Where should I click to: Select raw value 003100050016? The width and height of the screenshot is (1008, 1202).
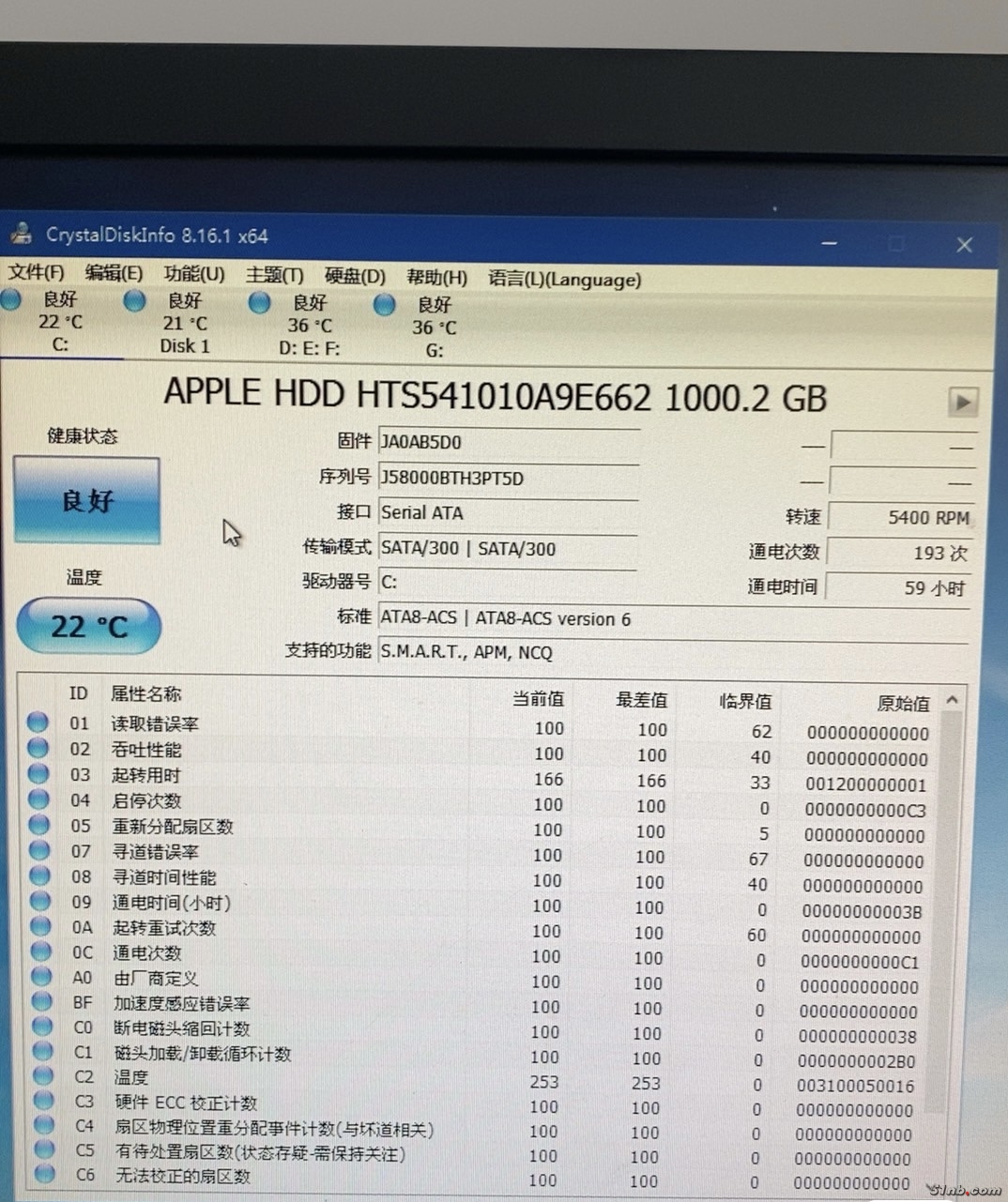click(857, 1086)
